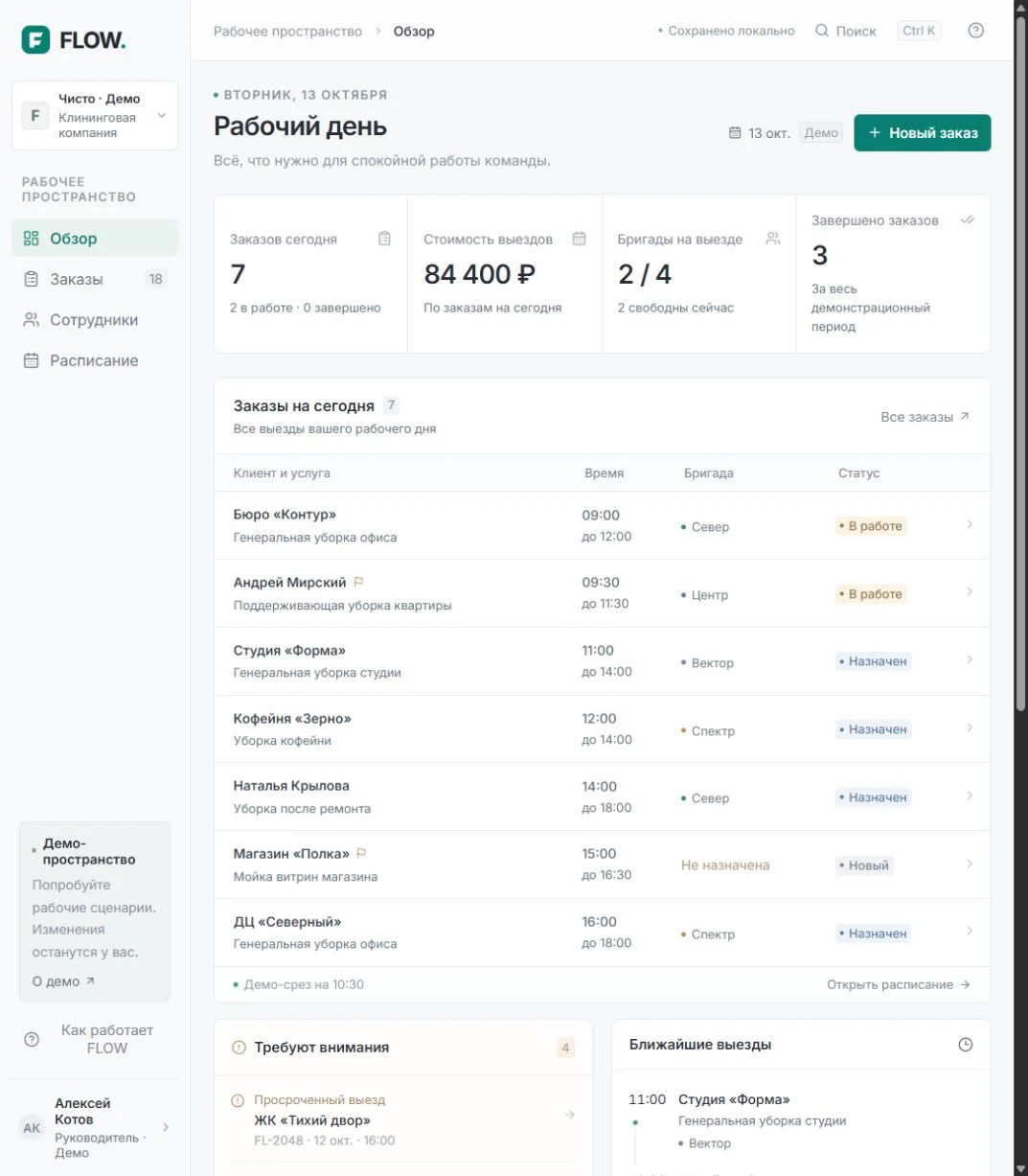Click the plus icon in Новый заказ button

(x=874, y=133)
